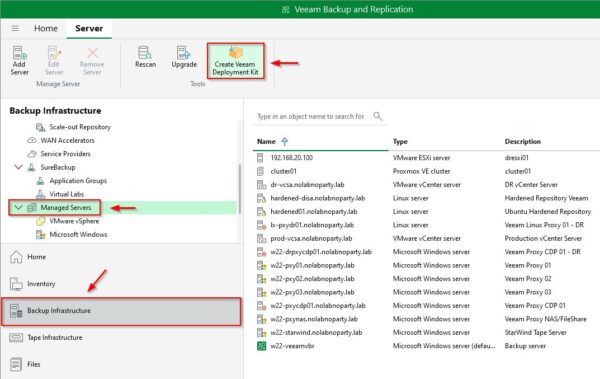600x379 pixels.
Task: Select w22-prxy01.nolabnoparty.lab row
Action: (426, 265)
